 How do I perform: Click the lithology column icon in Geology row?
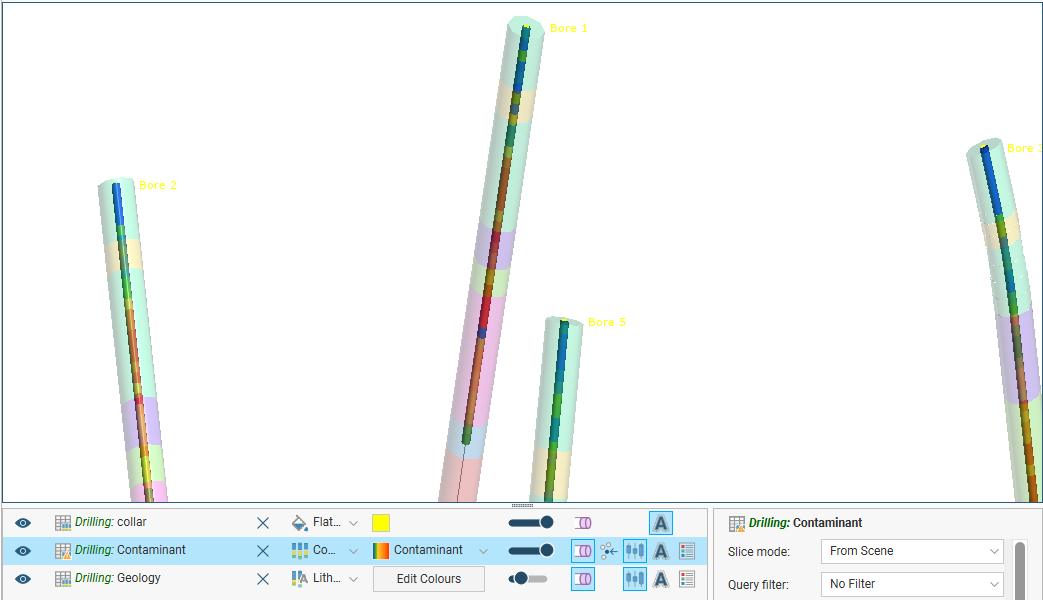click(x=300, y=579)
